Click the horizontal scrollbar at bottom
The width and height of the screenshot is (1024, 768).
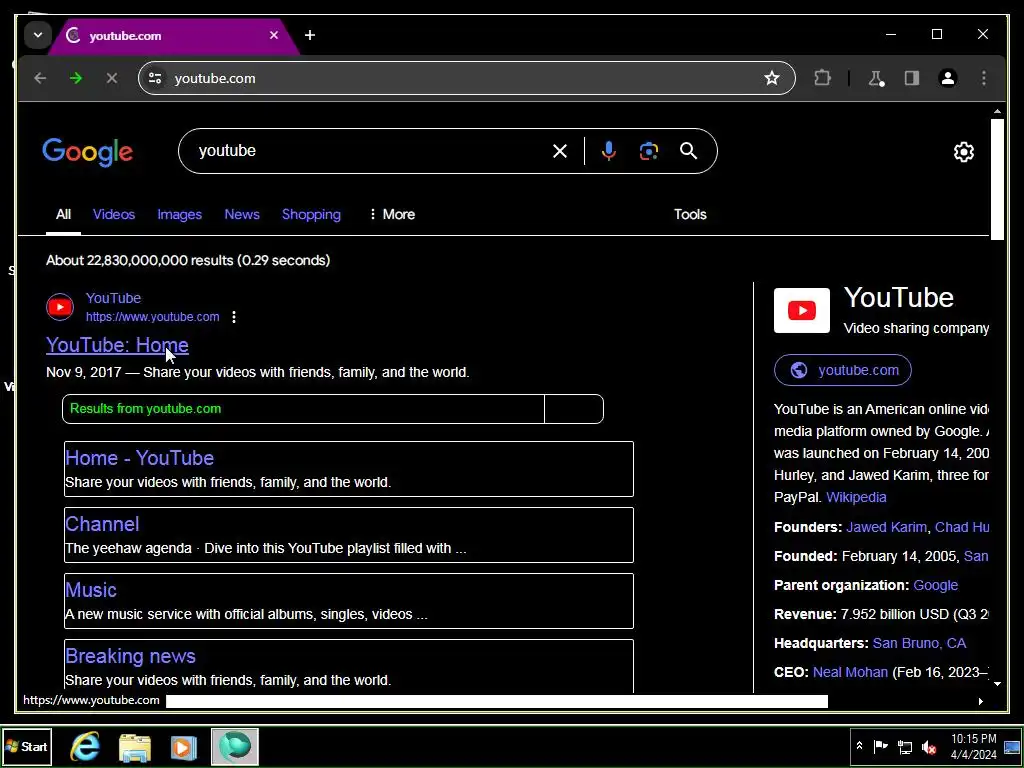496,701
